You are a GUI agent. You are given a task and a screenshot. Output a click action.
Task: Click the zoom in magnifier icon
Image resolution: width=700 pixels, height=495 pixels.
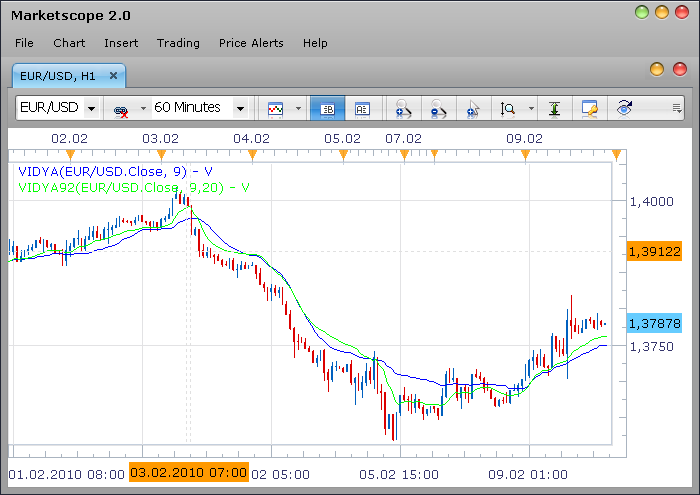404,108
